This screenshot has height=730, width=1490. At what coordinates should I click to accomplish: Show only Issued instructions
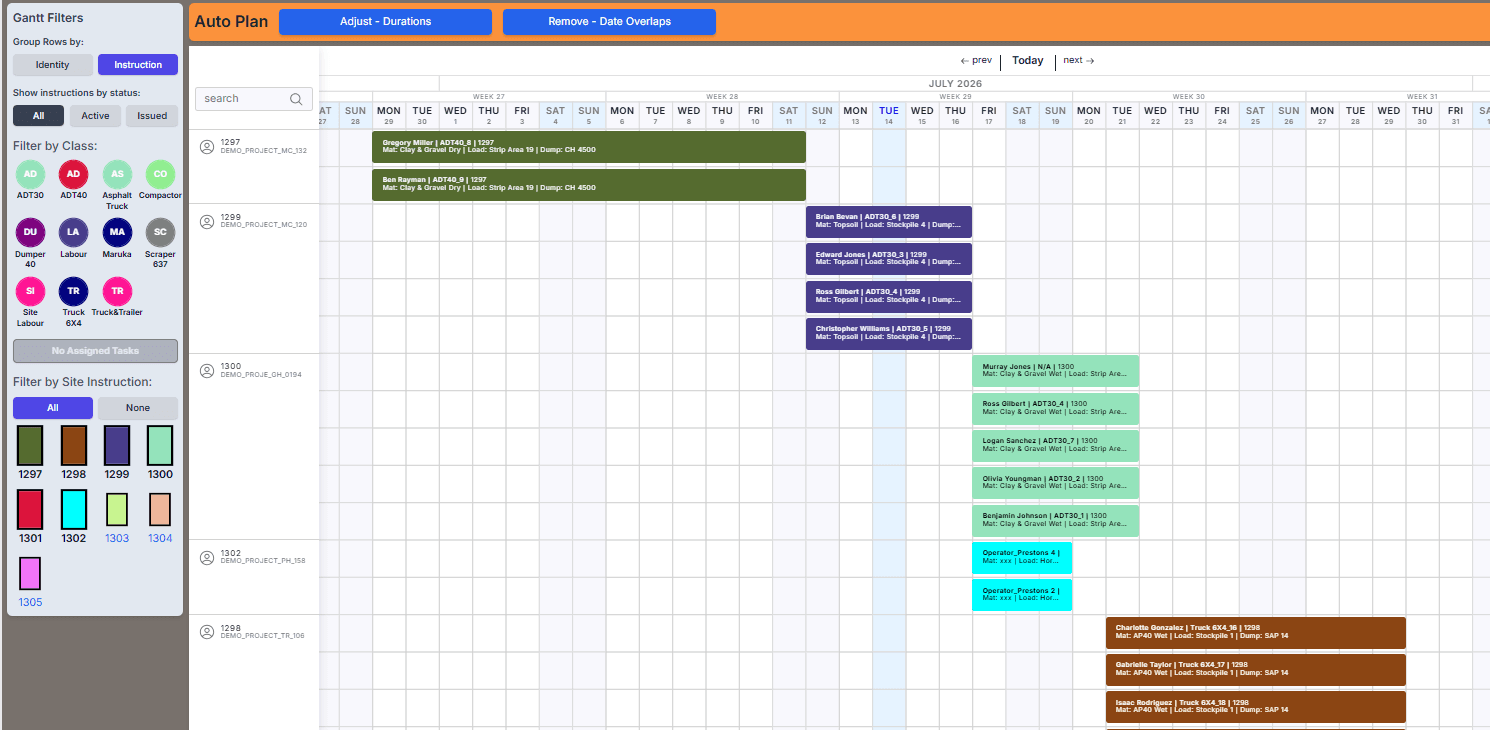click(152, 116)
